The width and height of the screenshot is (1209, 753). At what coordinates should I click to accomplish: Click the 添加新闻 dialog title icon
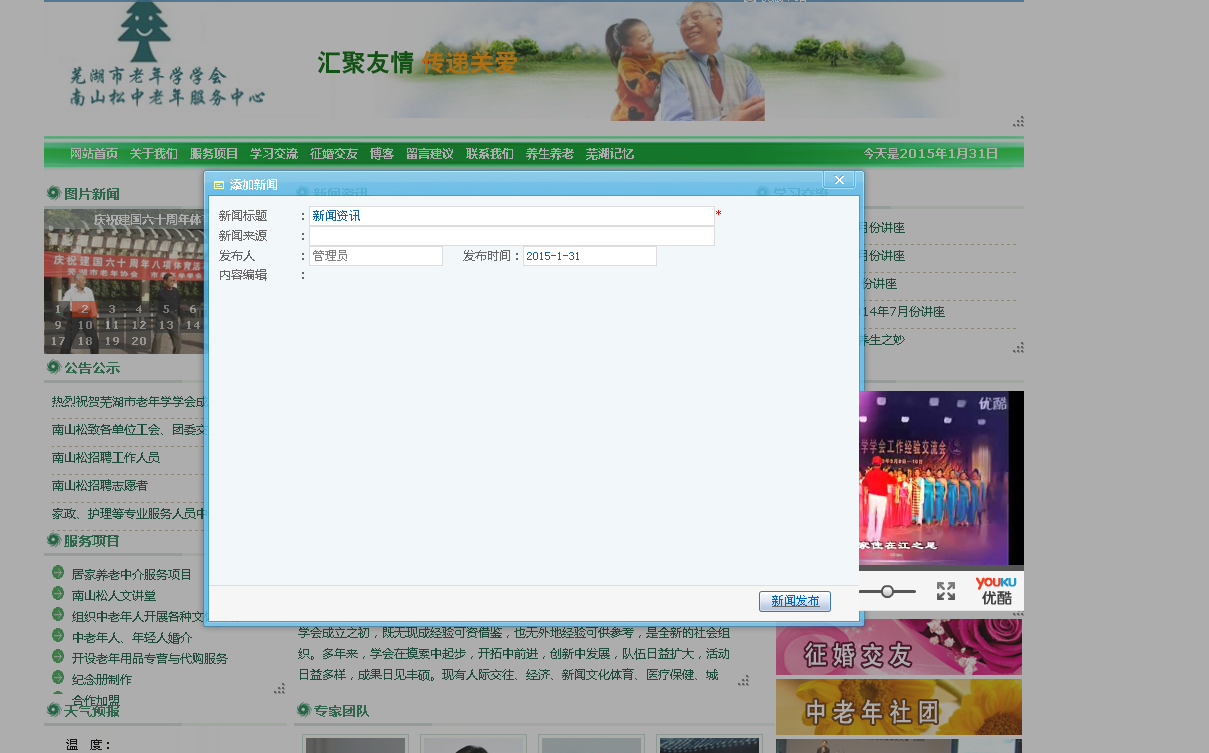point(219,186)
